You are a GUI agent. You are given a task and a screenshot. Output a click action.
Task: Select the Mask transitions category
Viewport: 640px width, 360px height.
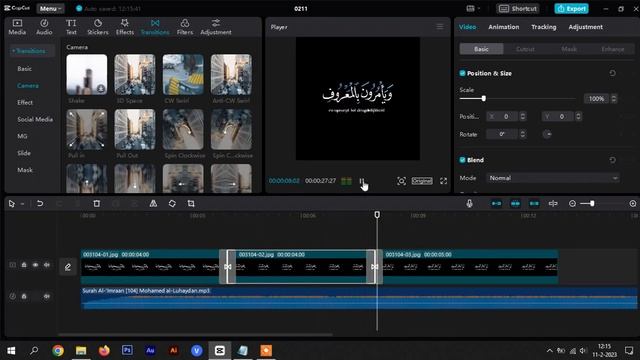coord(25,170)
